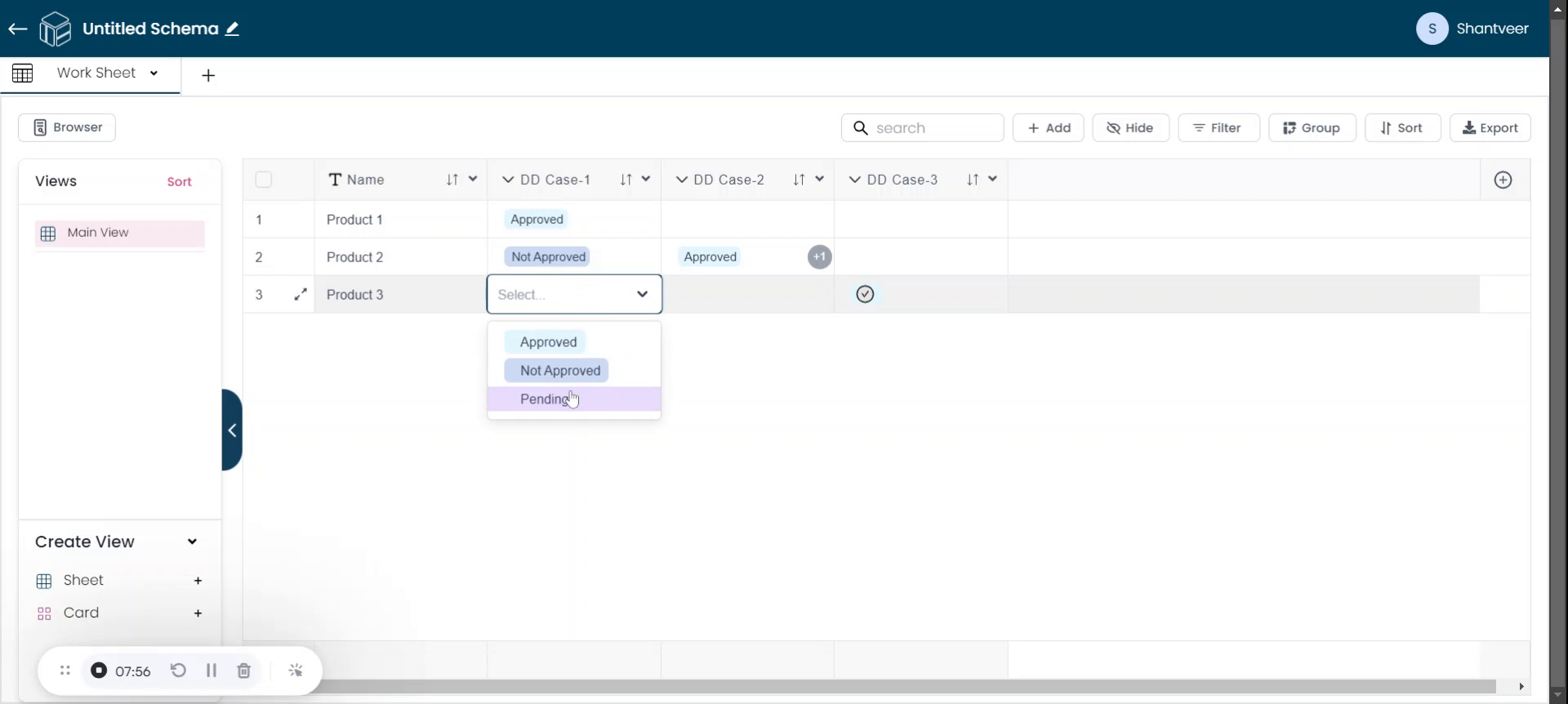This screenshot has width=1568, height=704.
Task: Open the Filter button
Action: 1218,128
